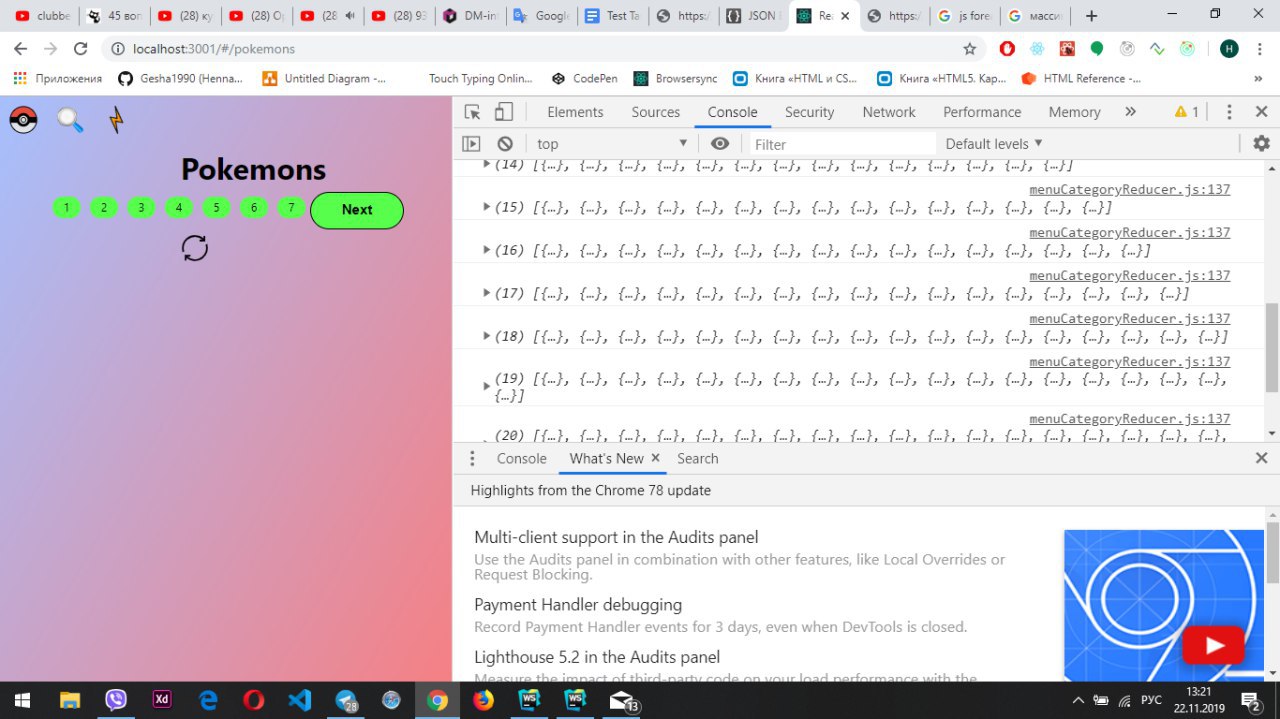Screen dimensions: 1280x719
Task: Open the CodePen bookmark
Action: (584, 78)
